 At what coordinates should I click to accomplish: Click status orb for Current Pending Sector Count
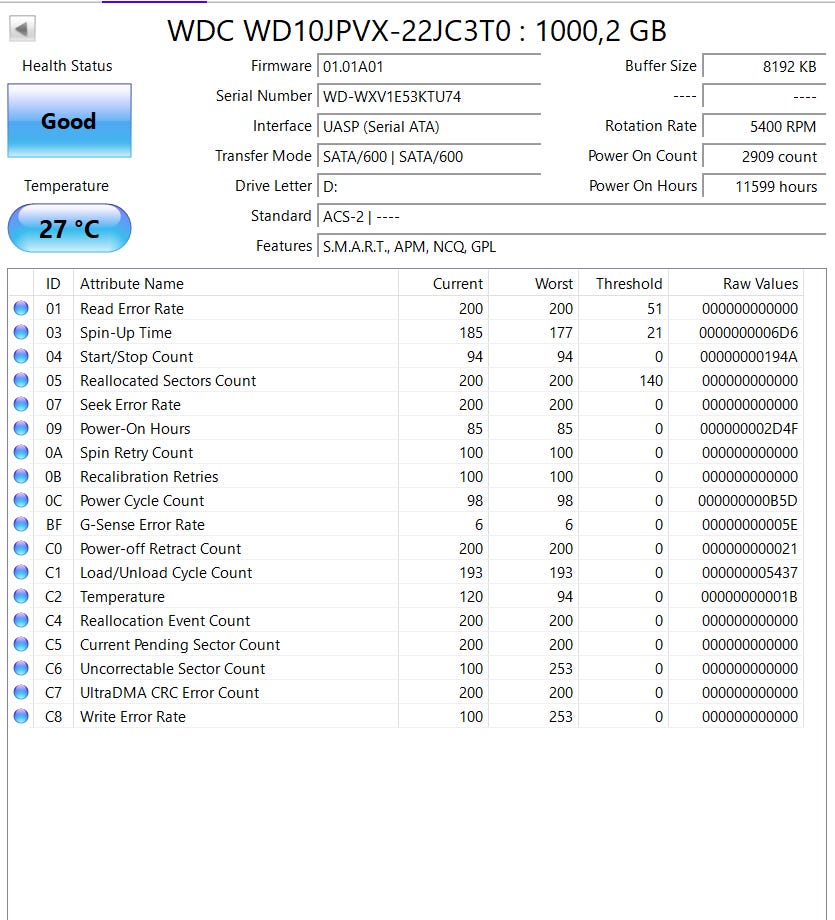click(21, 644)
